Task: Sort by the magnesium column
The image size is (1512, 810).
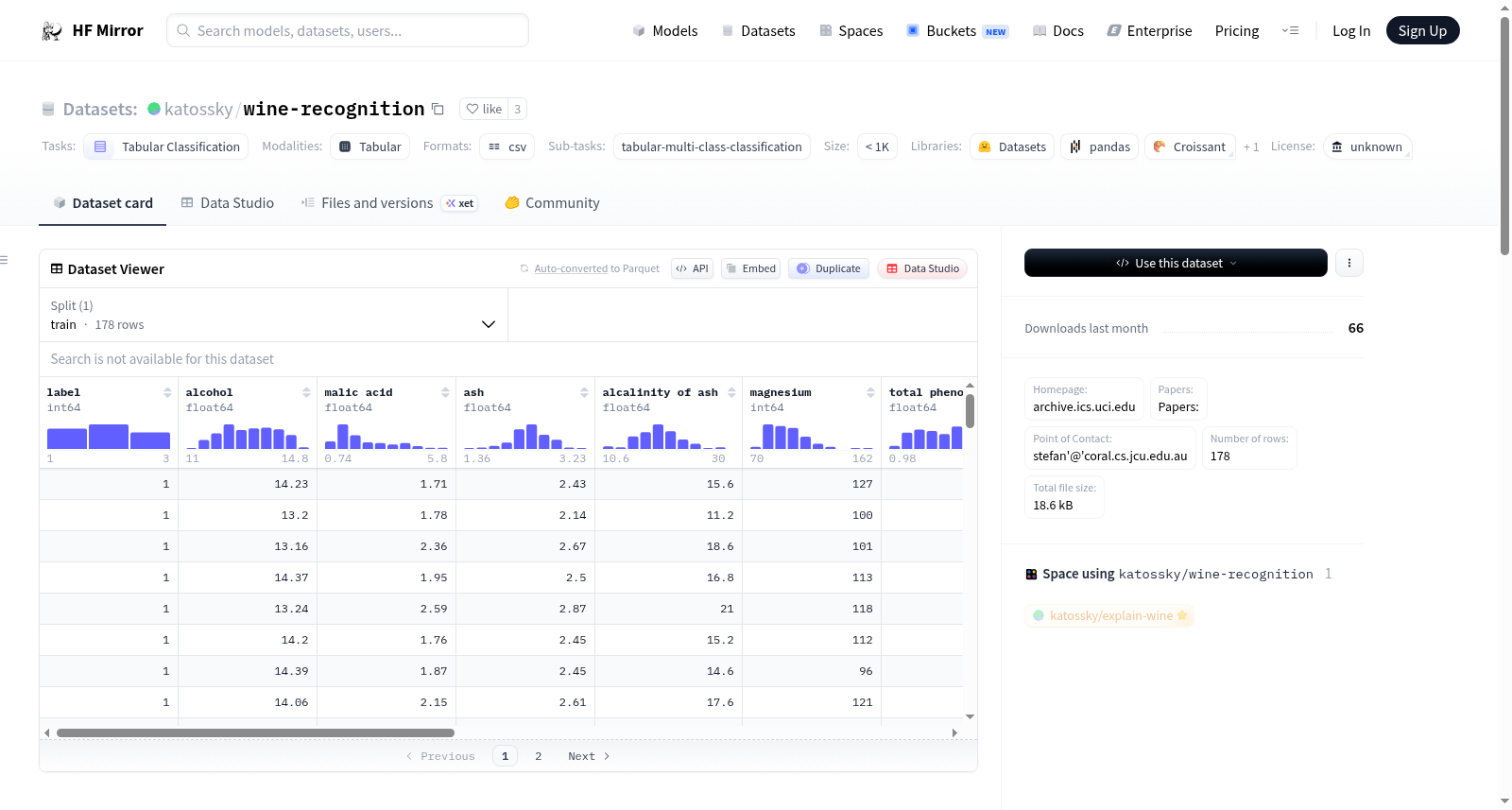Action: (870, 392)
